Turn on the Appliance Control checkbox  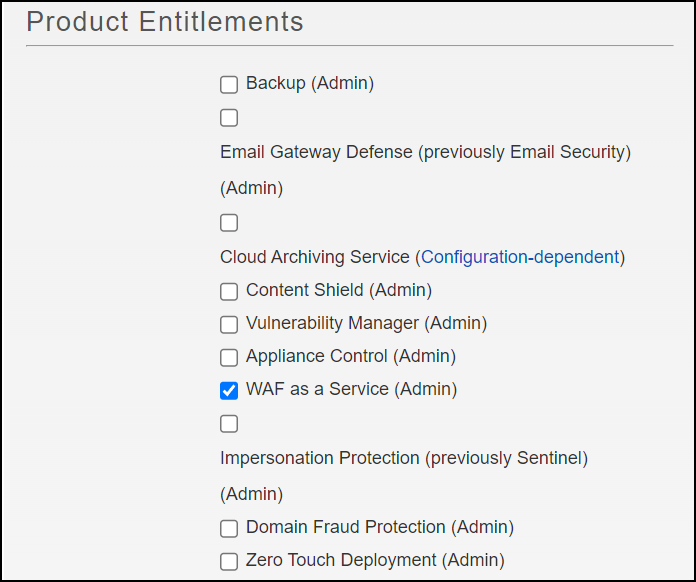(x=229, y=357)
